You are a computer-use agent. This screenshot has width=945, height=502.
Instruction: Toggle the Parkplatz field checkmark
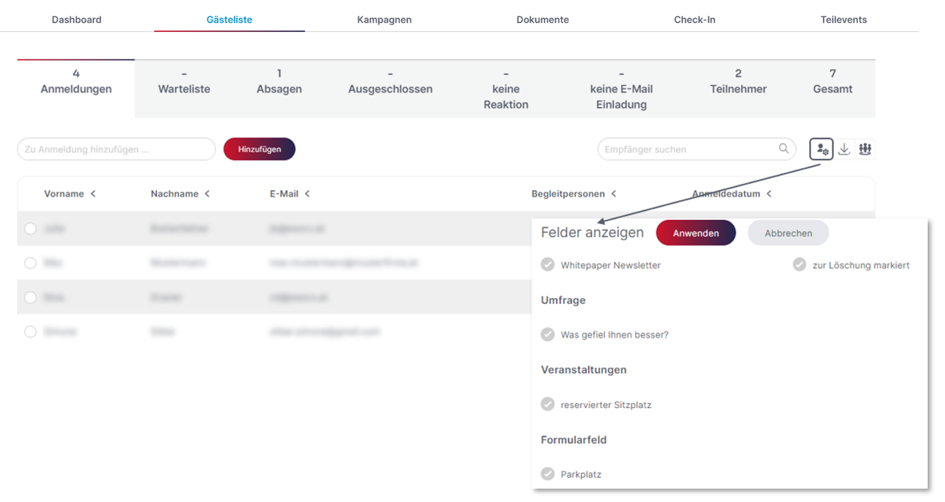click(x=547, y=474)
